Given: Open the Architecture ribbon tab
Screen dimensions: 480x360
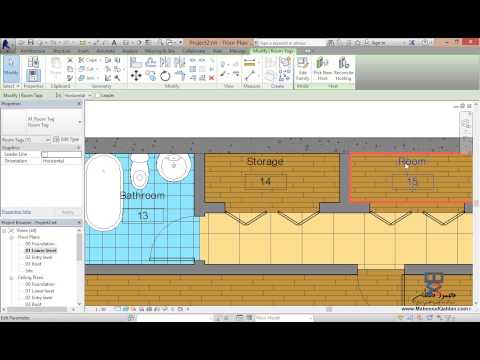Looking at the screenshot, I should pyautogui.click(x=33, y=51).
